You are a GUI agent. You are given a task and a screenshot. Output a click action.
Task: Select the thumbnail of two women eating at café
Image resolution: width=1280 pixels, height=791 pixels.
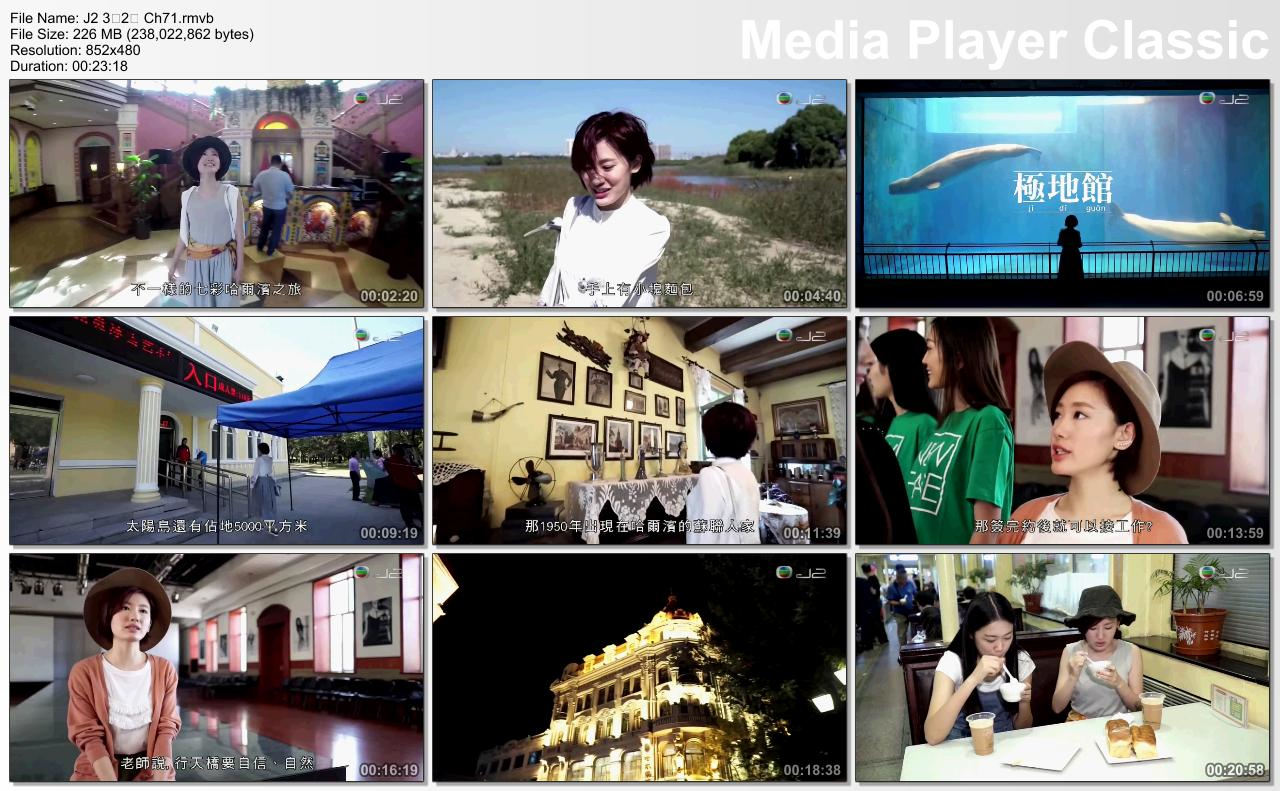[1061, 667]
